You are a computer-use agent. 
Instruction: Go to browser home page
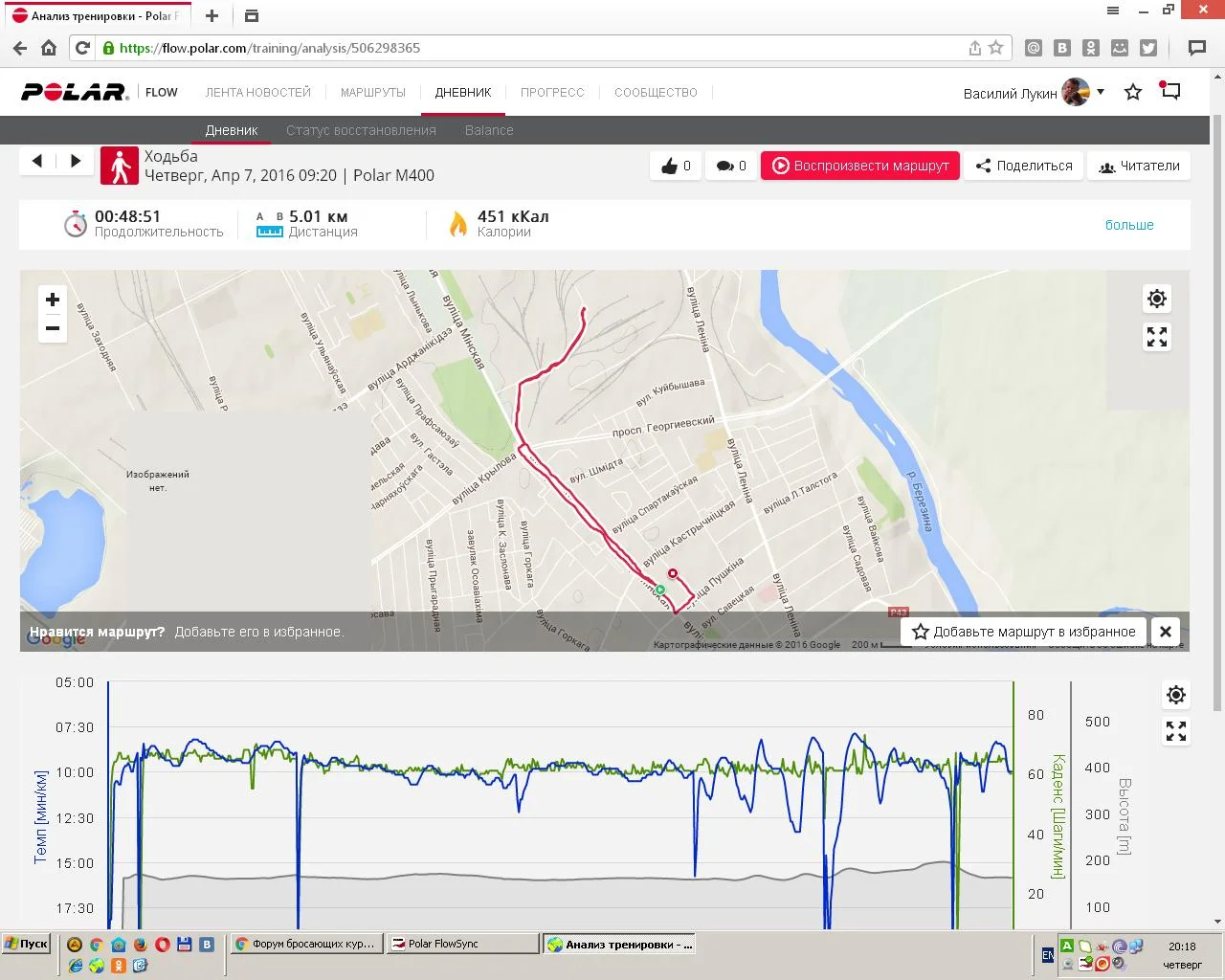coord(49,48)
